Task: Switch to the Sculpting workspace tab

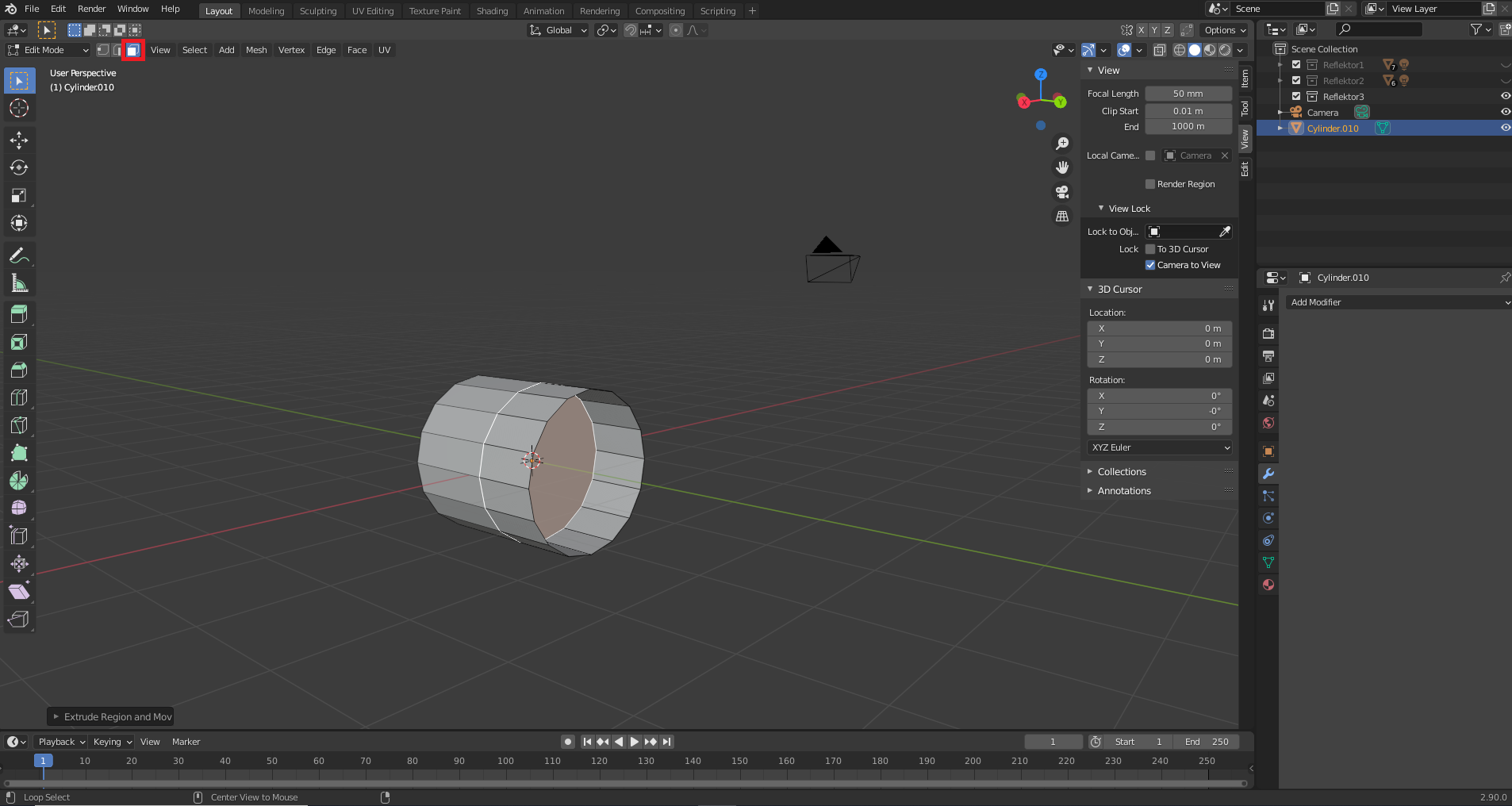Action: pyautogui.click(x=317, y=11)
